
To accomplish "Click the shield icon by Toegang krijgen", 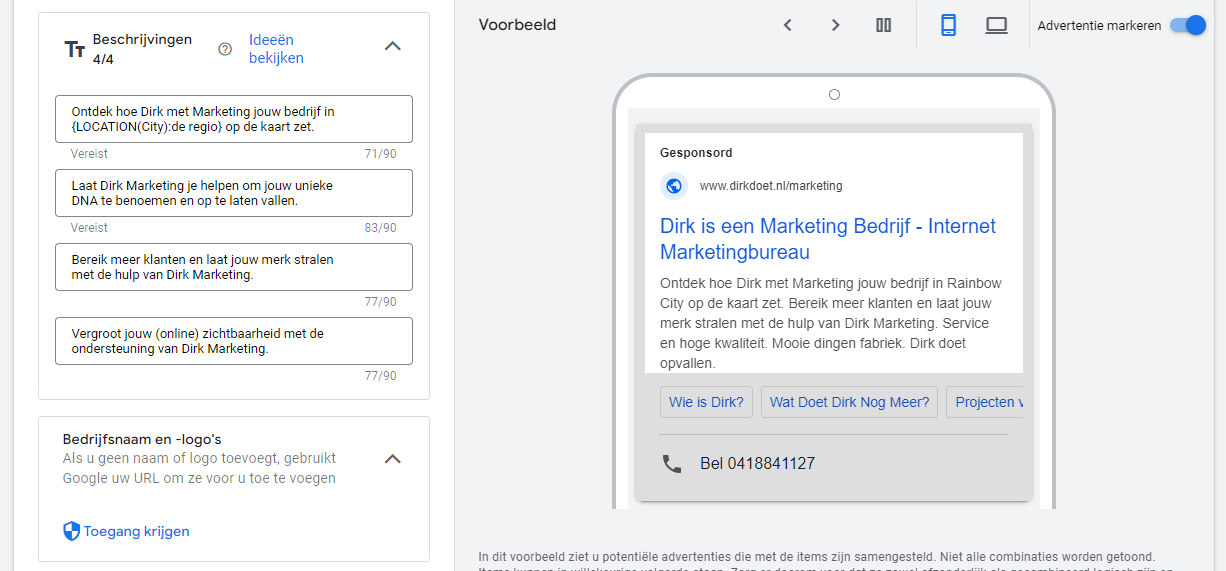I will pyautogui.click(x=71, y=531).
